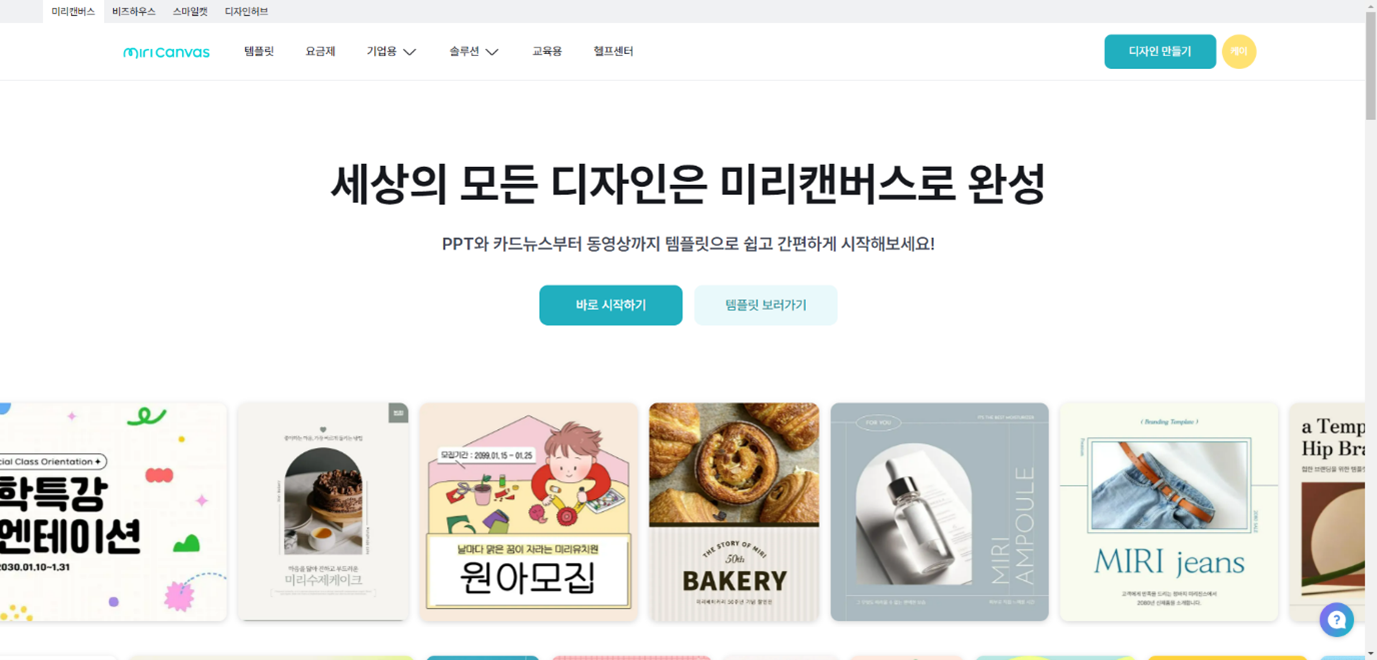Switch to the 디자인허브 top tab

click(246, 12)
